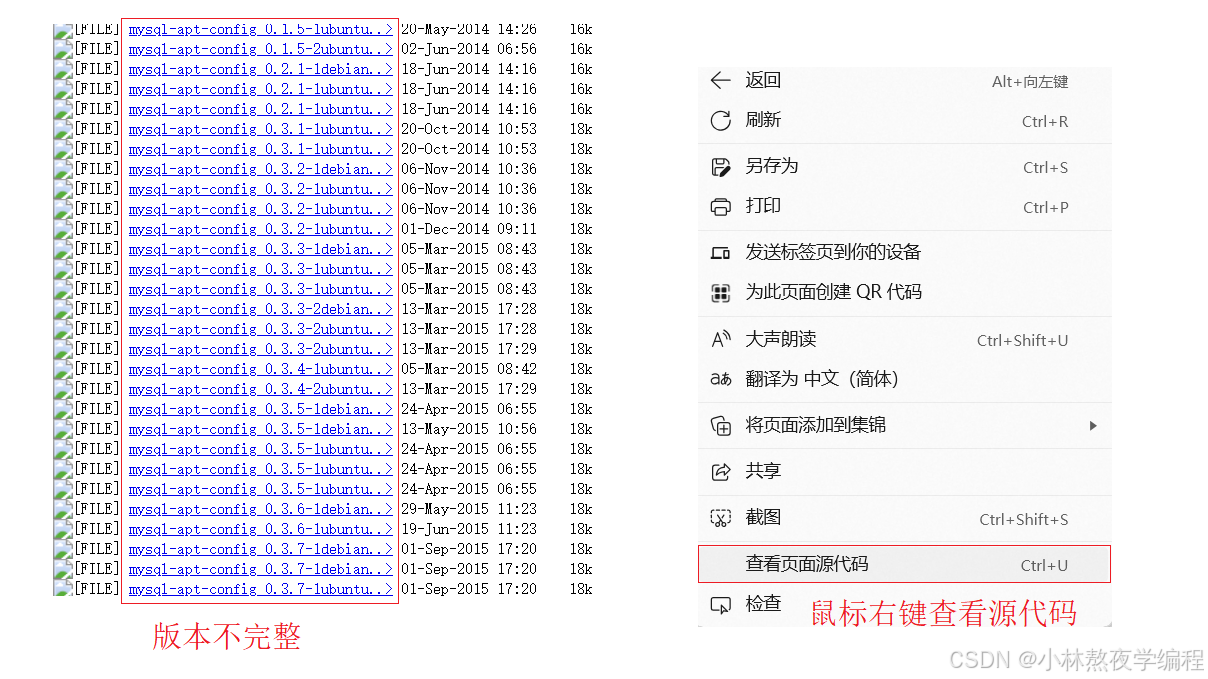The height and width of the screenshot is (679, 1208).
Task: Click Alt+向左键 shortcut text in menu
Action: coord(1030,82)
